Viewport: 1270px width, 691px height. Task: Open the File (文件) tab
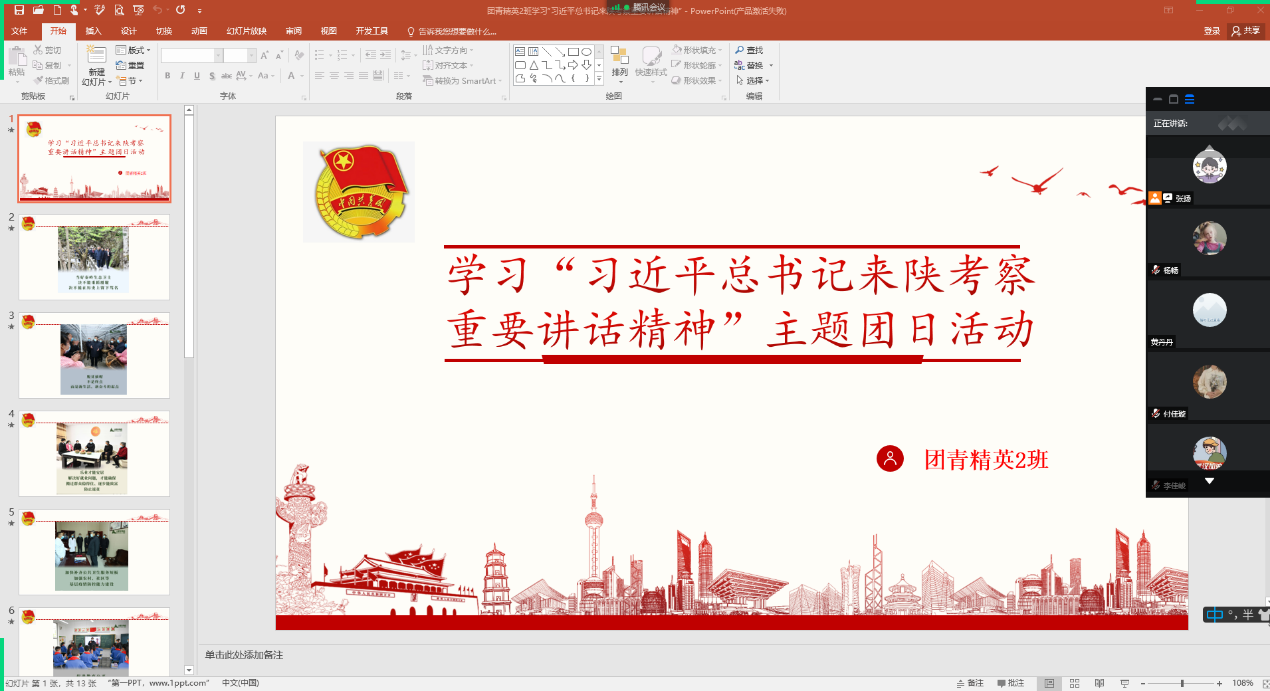click(x=20, y=31)
